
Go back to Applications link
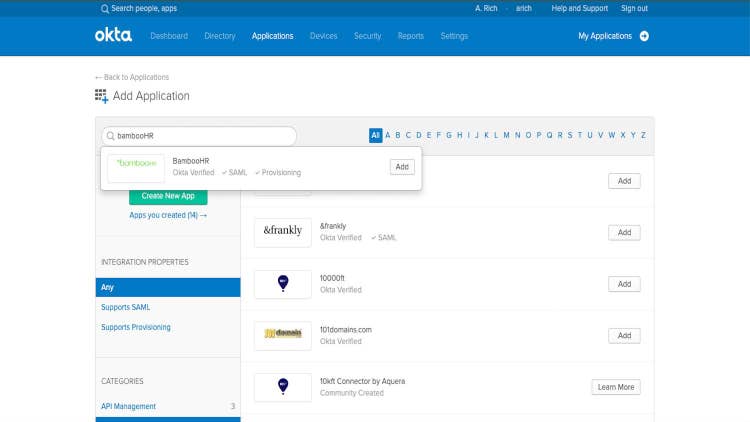coord(132,77)
